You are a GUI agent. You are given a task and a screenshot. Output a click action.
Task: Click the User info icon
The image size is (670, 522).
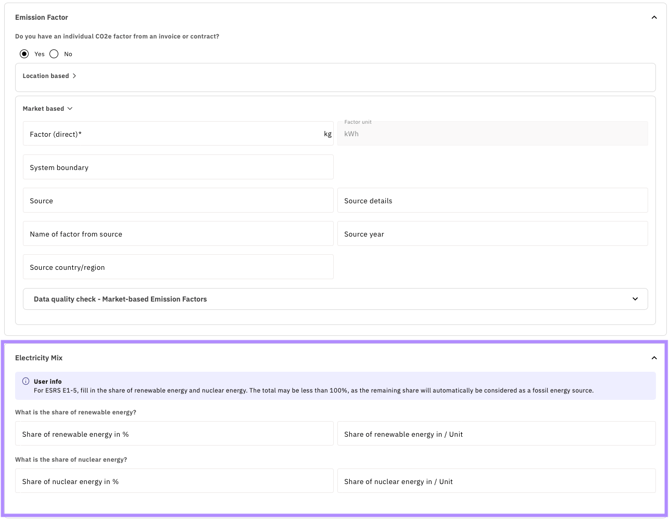(x=26, y=381)
